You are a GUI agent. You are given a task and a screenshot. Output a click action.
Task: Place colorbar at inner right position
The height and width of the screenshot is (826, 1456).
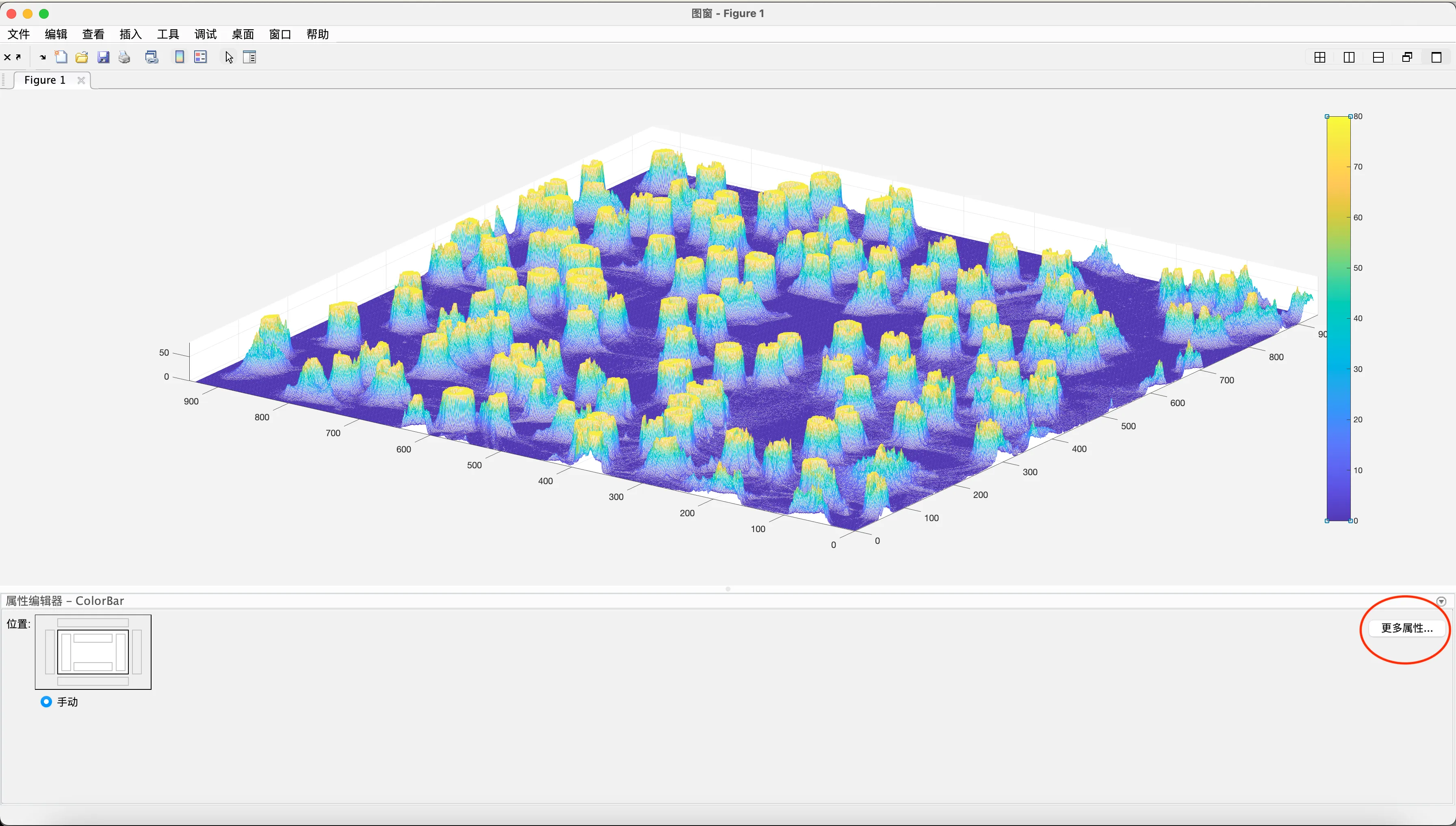click(120, 652)
